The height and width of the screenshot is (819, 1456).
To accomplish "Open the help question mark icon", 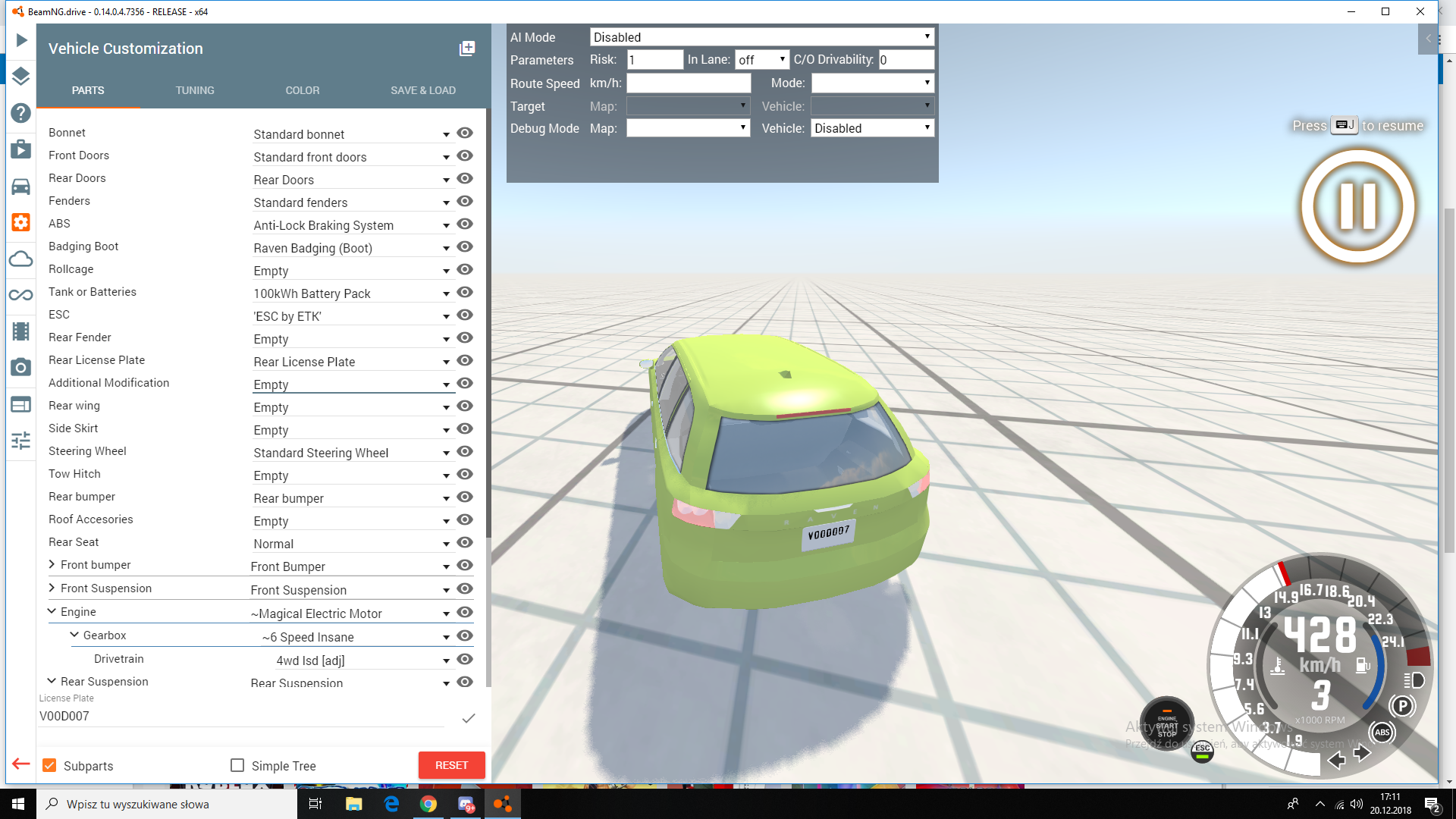I will pyautogui.click(x=21, y=113).
